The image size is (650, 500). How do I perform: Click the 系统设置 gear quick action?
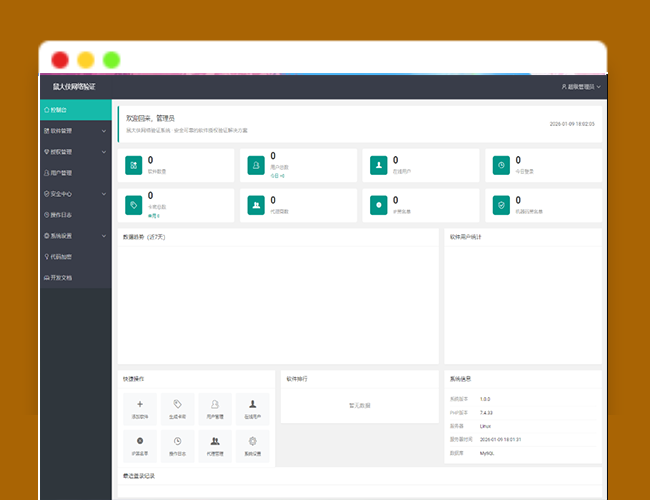click(252, 446)
